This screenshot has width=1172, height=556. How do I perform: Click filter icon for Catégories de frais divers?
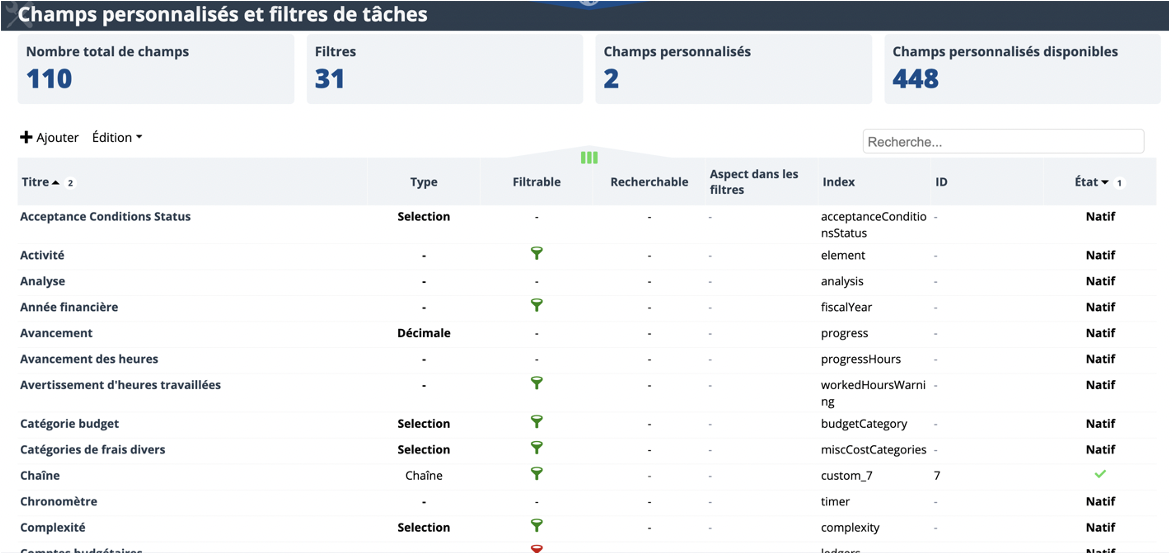(x=536, y=448)
